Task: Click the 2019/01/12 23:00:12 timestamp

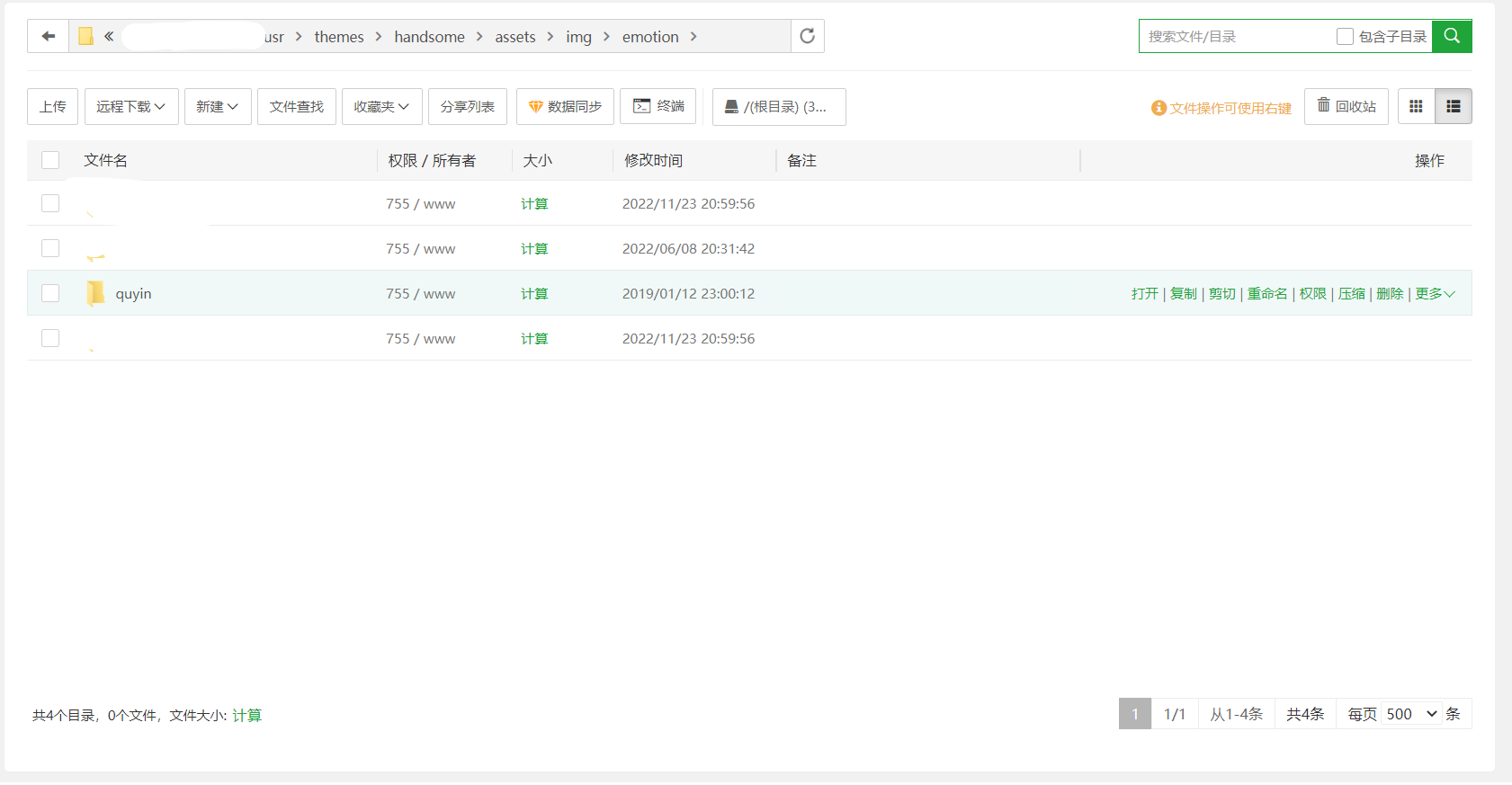Action: click(688, 293)
